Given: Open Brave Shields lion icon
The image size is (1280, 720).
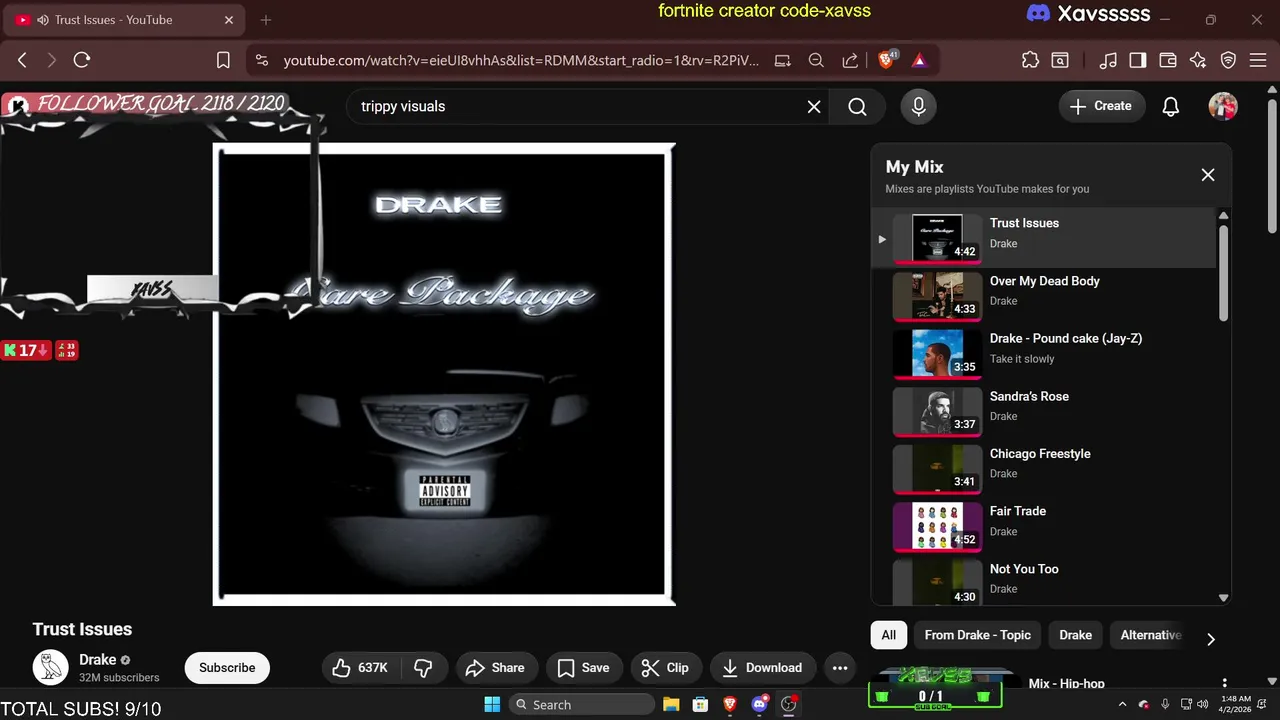Looking at the screenshot, I should pos(887,60).
